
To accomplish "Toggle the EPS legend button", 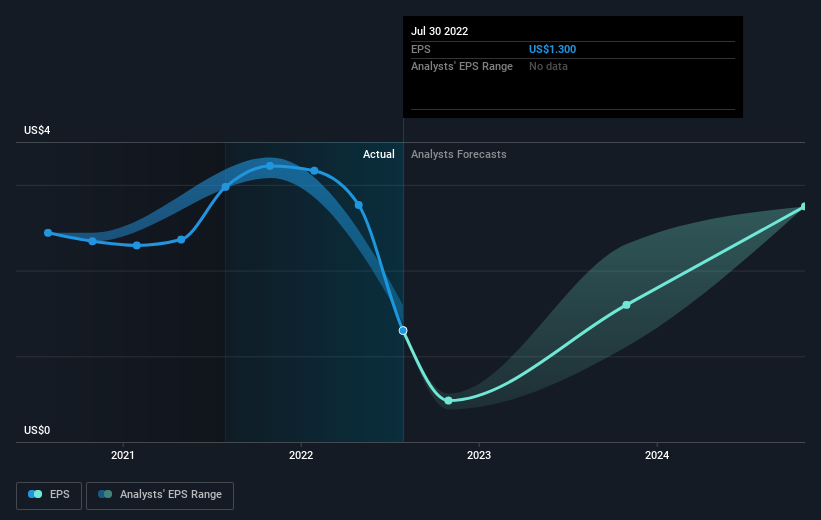I will [x=49, y=495].
